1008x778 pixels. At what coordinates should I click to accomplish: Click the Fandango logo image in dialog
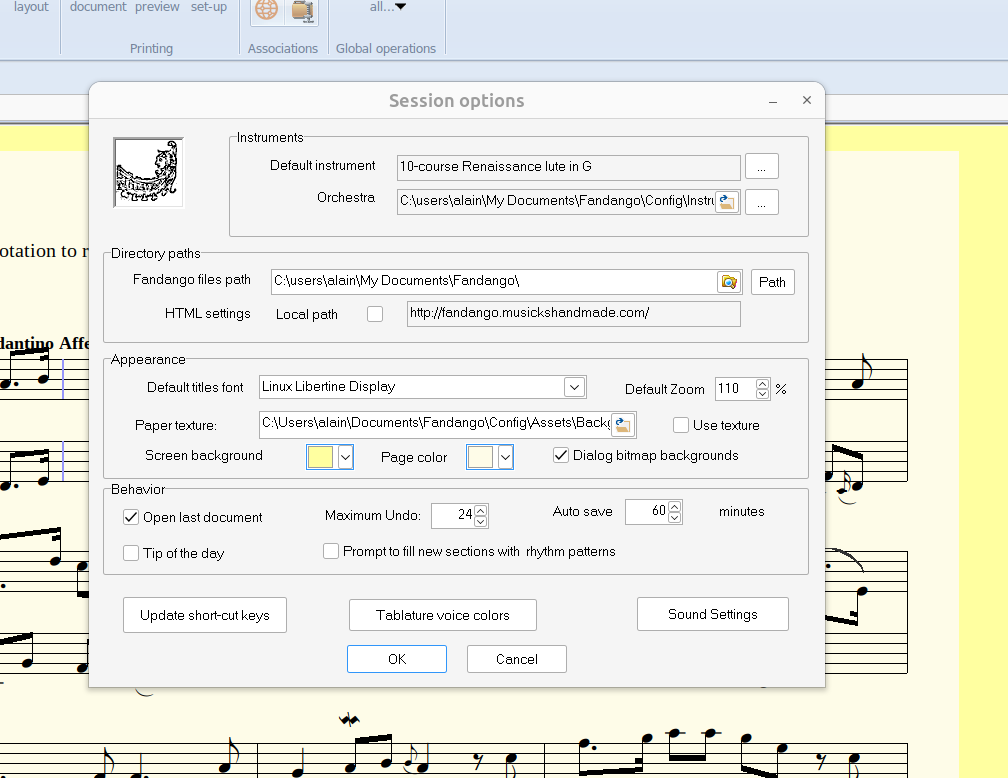(x=148, y=173)
